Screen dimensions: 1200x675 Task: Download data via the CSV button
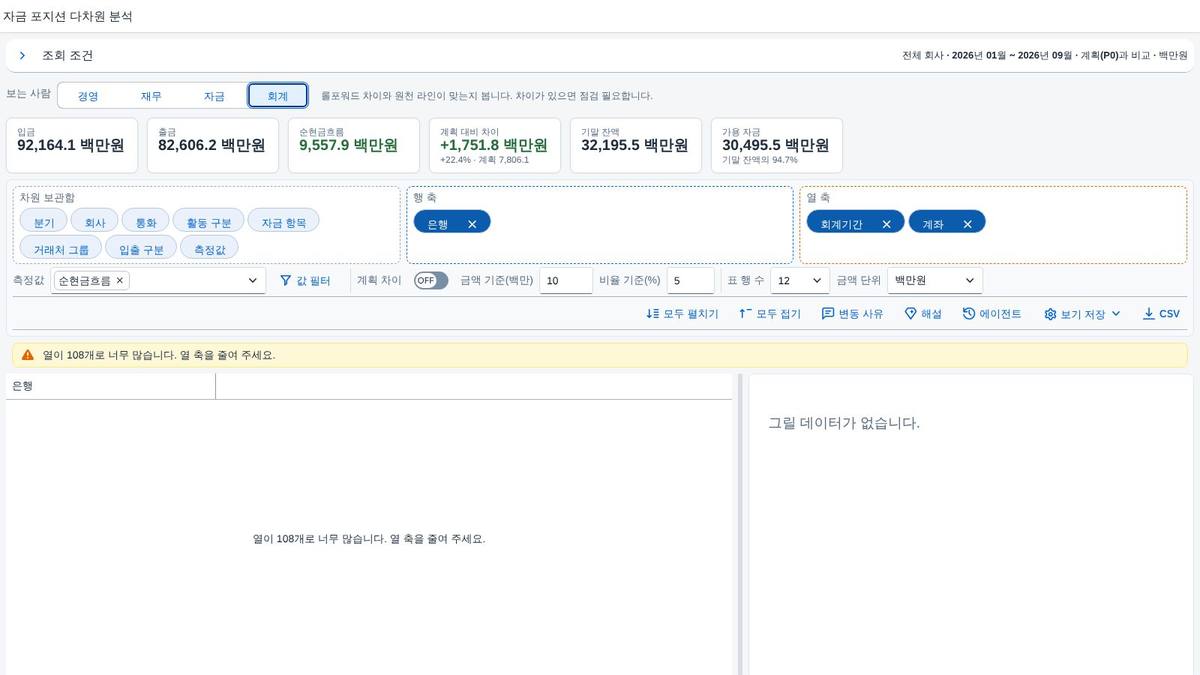click(x=1161, y=314)
